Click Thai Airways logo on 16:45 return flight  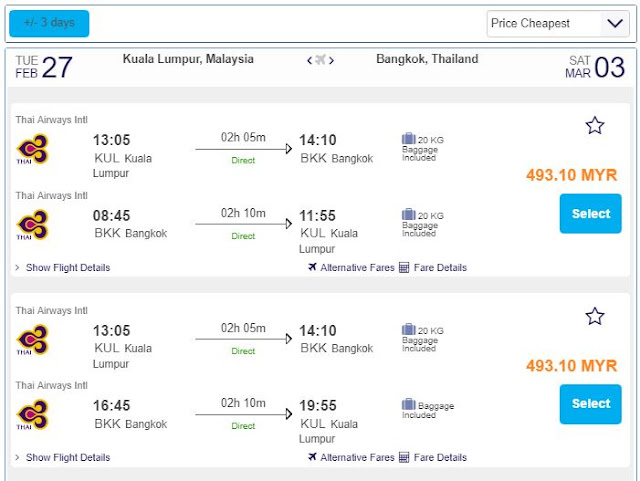[x=32, y=415]
